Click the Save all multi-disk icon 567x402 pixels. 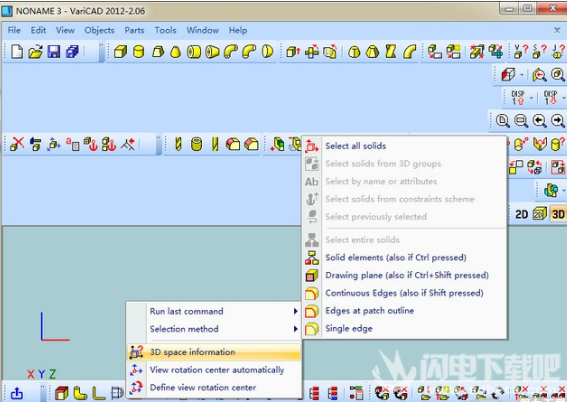(72, 51)
